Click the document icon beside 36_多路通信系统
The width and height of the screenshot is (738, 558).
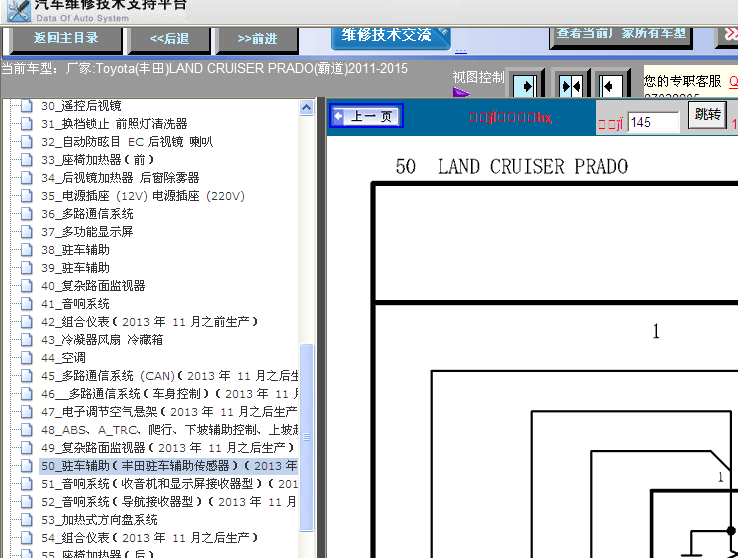26,214
